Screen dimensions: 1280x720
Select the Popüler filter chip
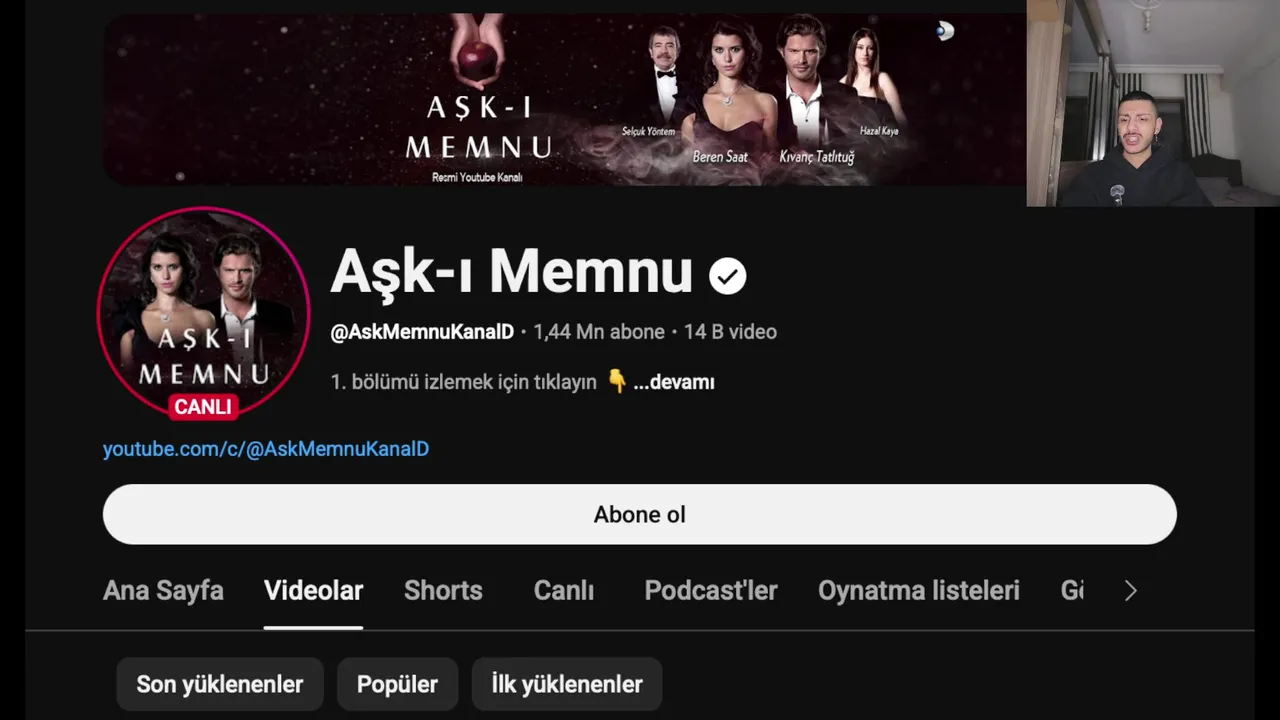pos(397,684)
